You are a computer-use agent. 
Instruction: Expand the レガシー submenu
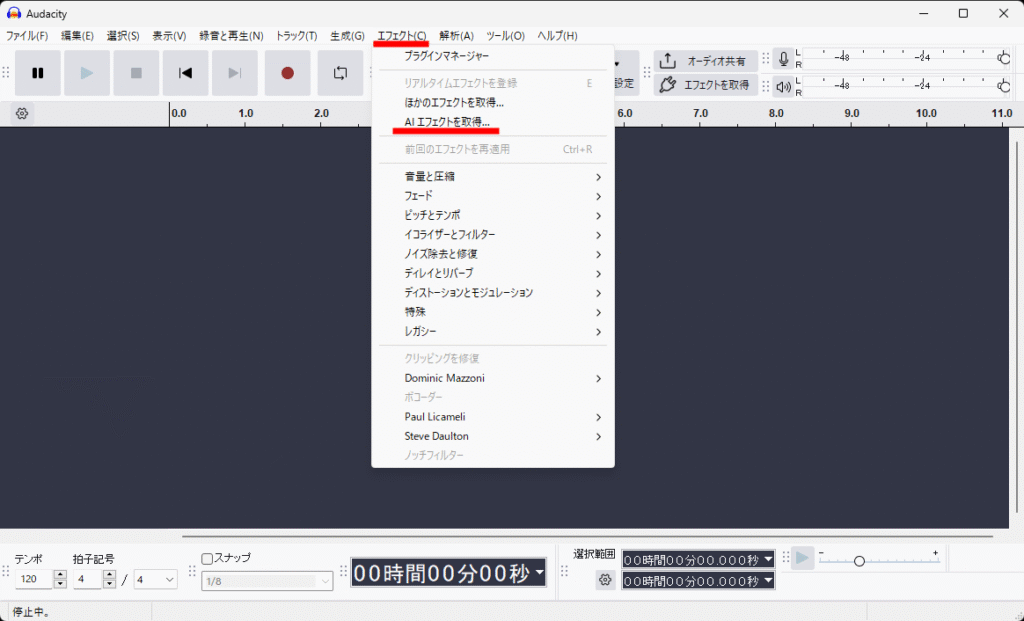492,332
